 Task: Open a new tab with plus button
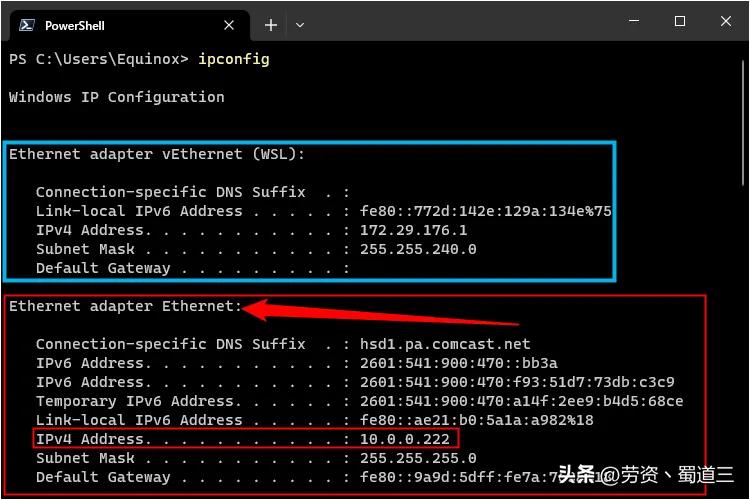coord(270,25)
